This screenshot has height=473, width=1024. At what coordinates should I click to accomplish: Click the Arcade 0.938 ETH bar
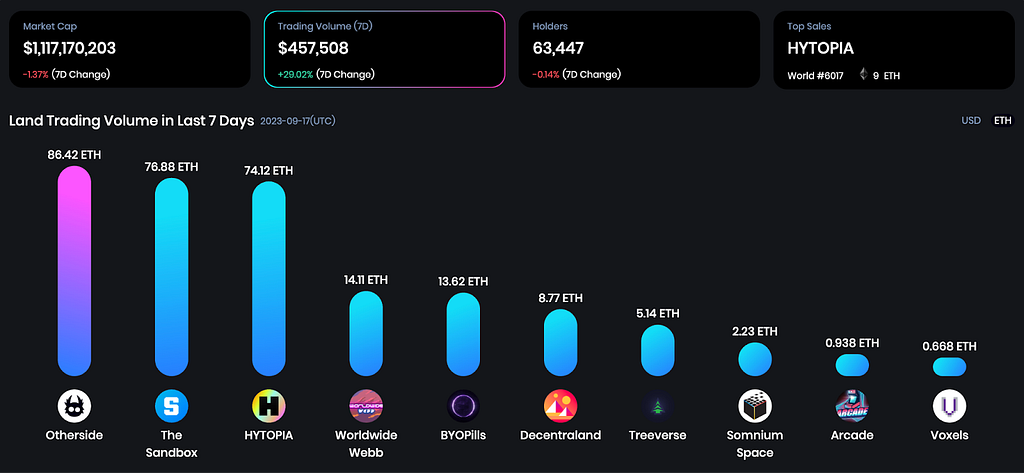pos(852,365)
